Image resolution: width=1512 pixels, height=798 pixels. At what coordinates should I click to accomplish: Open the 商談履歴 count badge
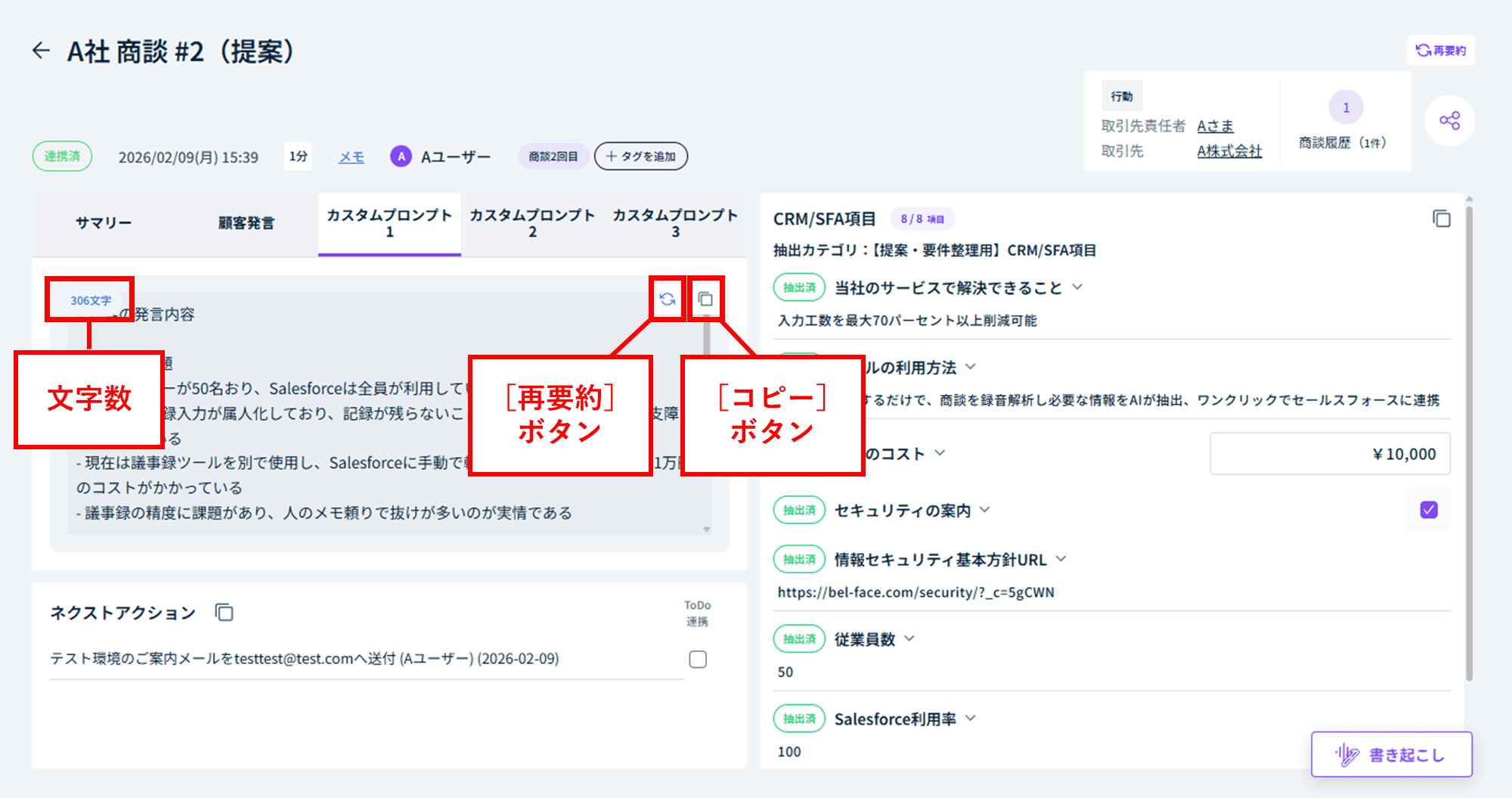pos(1346,108)
